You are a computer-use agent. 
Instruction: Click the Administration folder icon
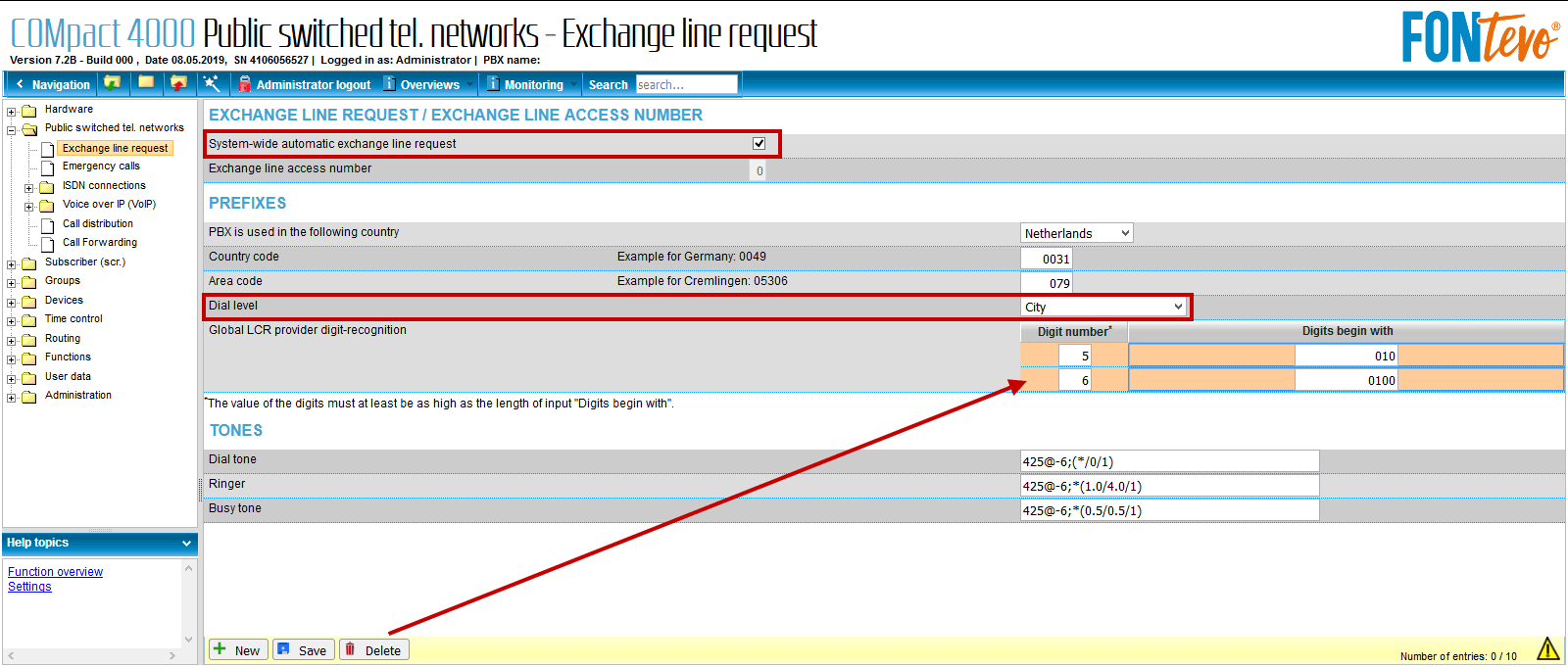(29, 397)
